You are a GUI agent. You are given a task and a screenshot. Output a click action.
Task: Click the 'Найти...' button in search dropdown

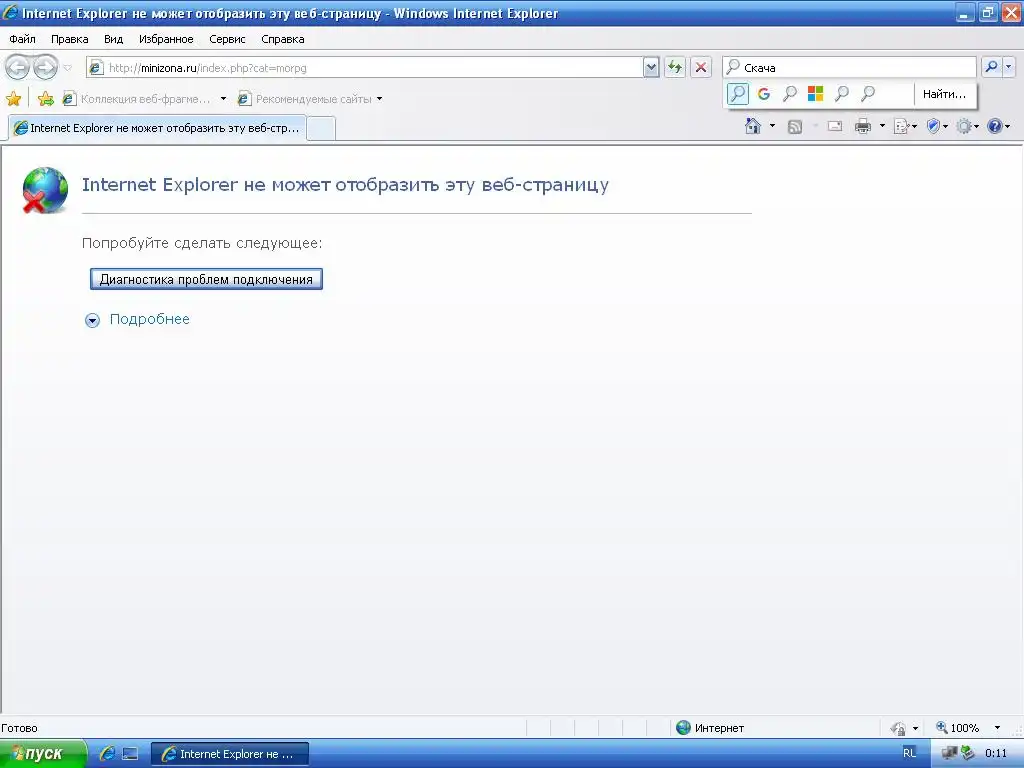pos(944,94)
